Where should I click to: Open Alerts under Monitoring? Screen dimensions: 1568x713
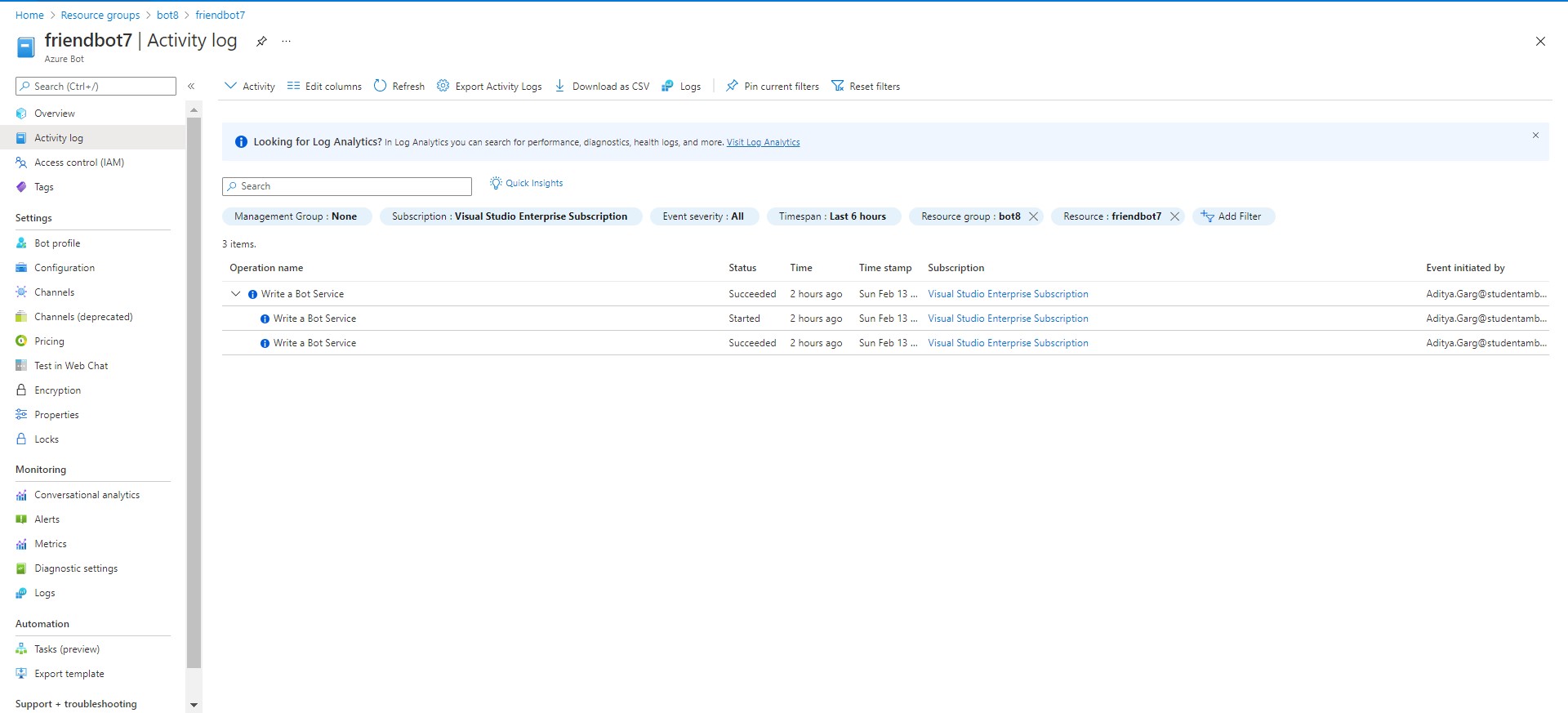point(93,519)
